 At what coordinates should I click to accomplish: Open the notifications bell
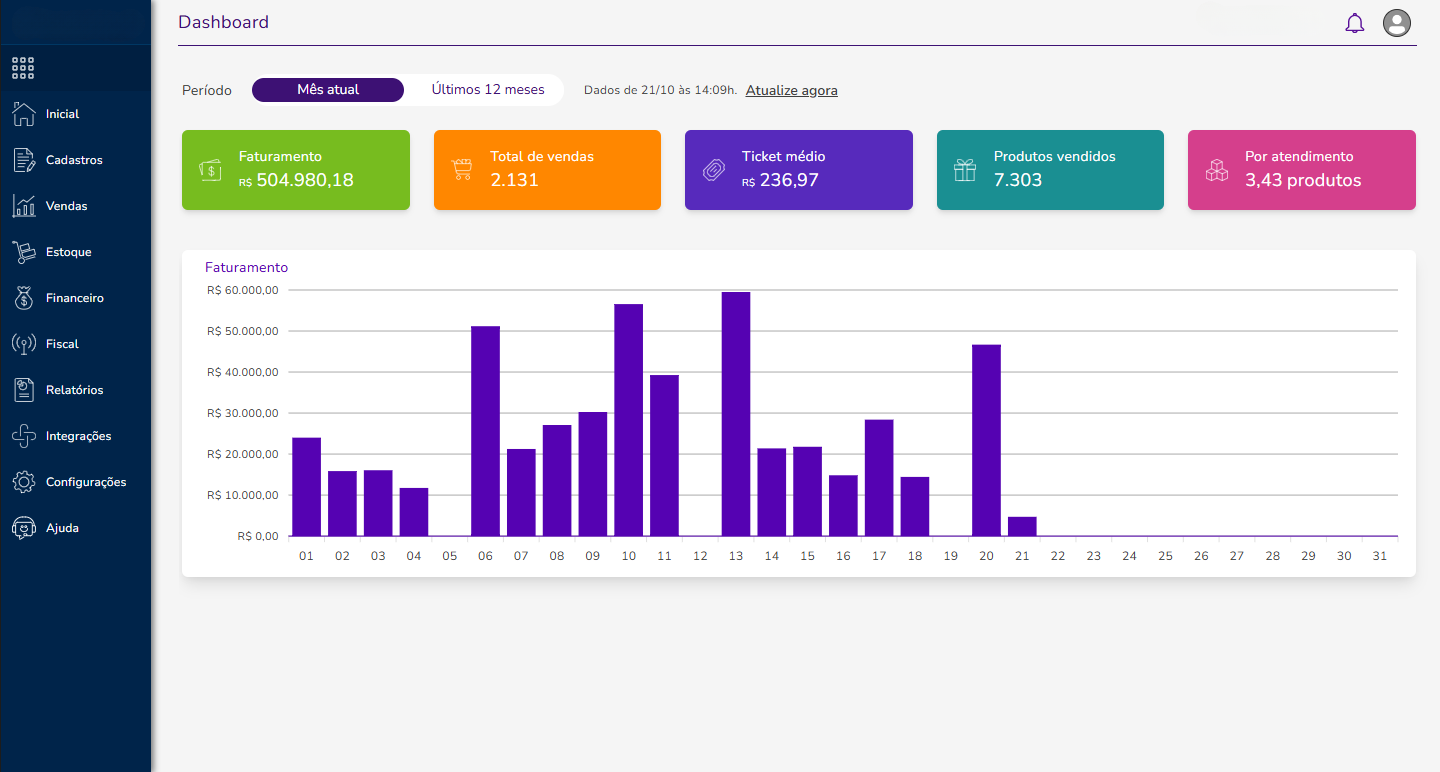point(1355,22)
